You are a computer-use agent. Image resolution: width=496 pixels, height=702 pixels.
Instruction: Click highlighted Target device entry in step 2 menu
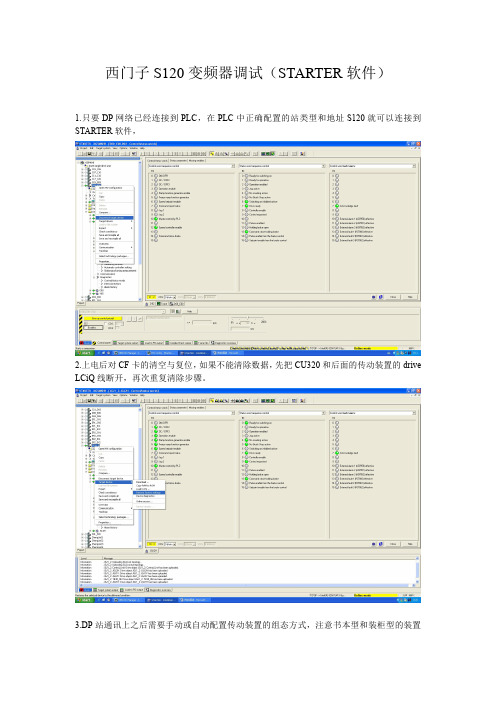pos(115,482)
